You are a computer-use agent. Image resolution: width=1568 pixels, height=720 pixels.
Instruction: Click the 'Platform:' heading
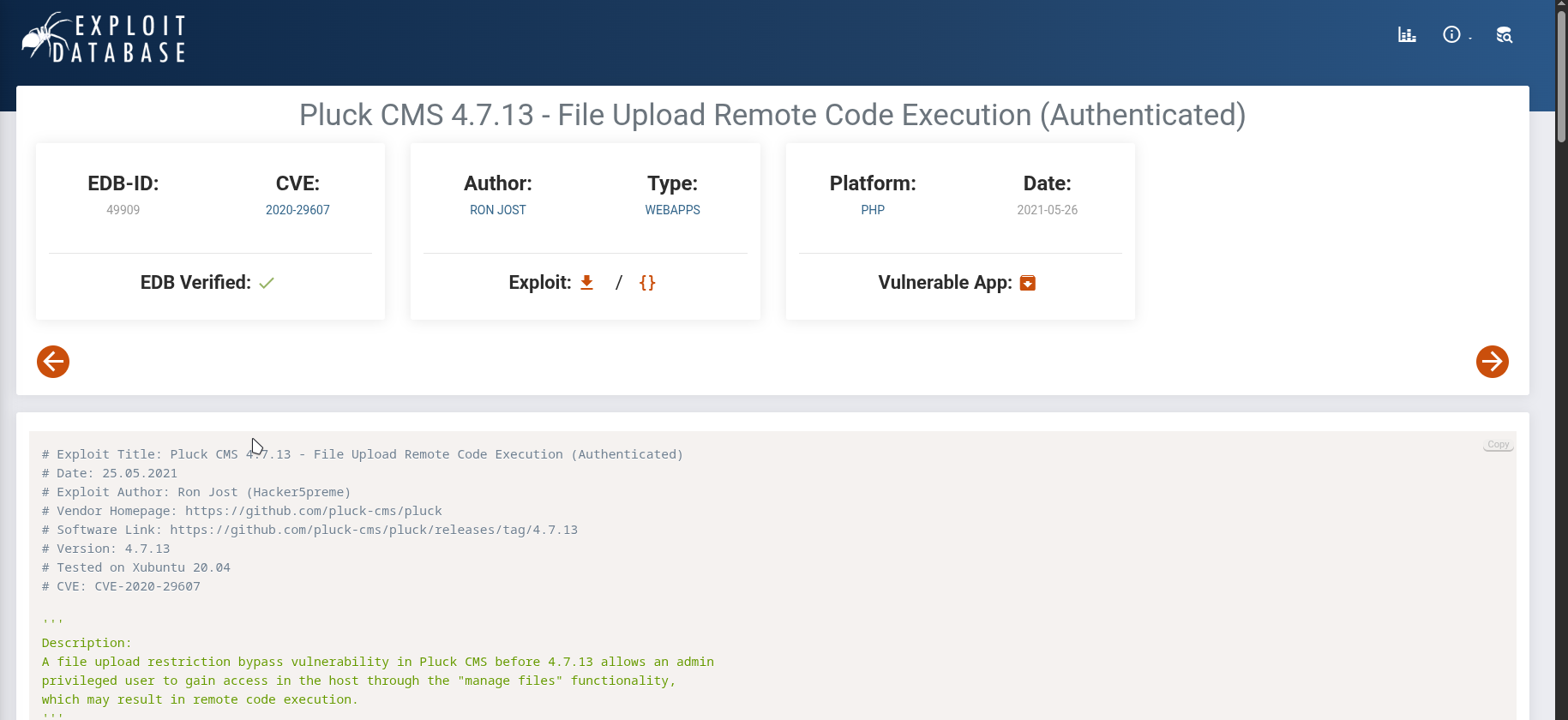873,183
